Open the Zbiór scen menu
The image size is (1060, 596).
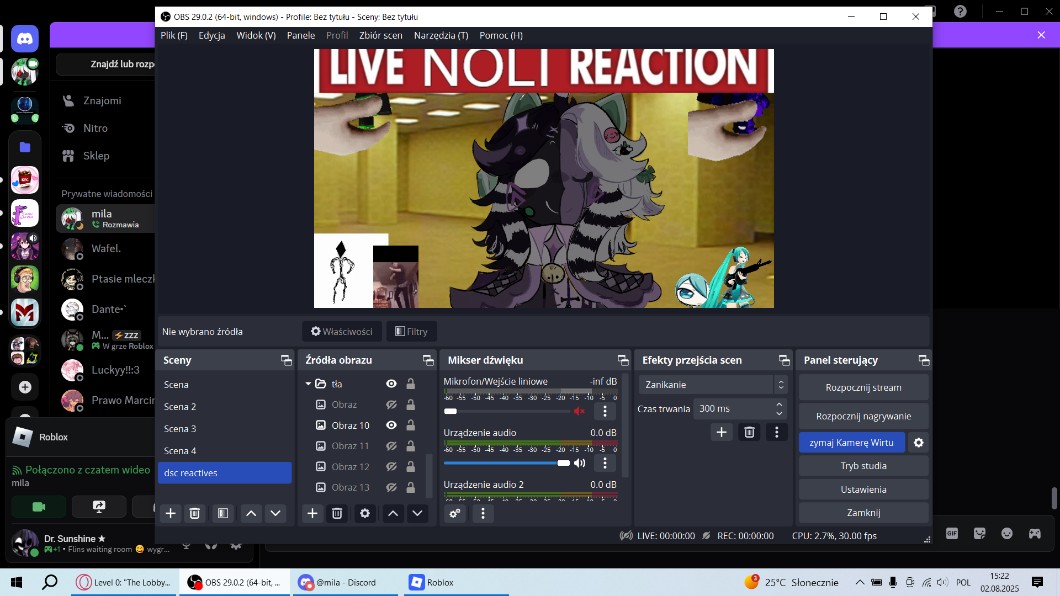coord(380,35)
